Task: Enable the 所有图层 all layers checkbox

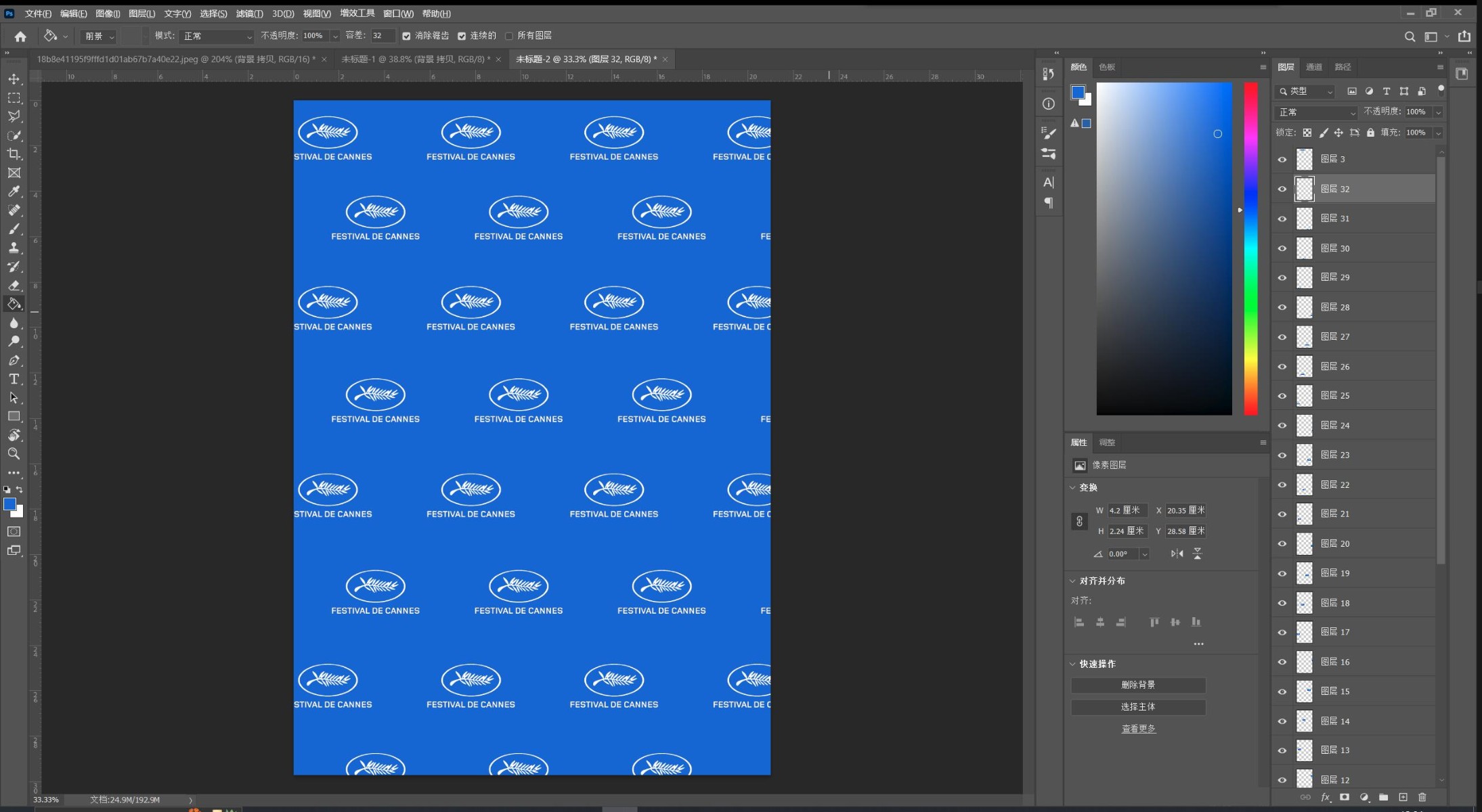Action: pos(509,36)
